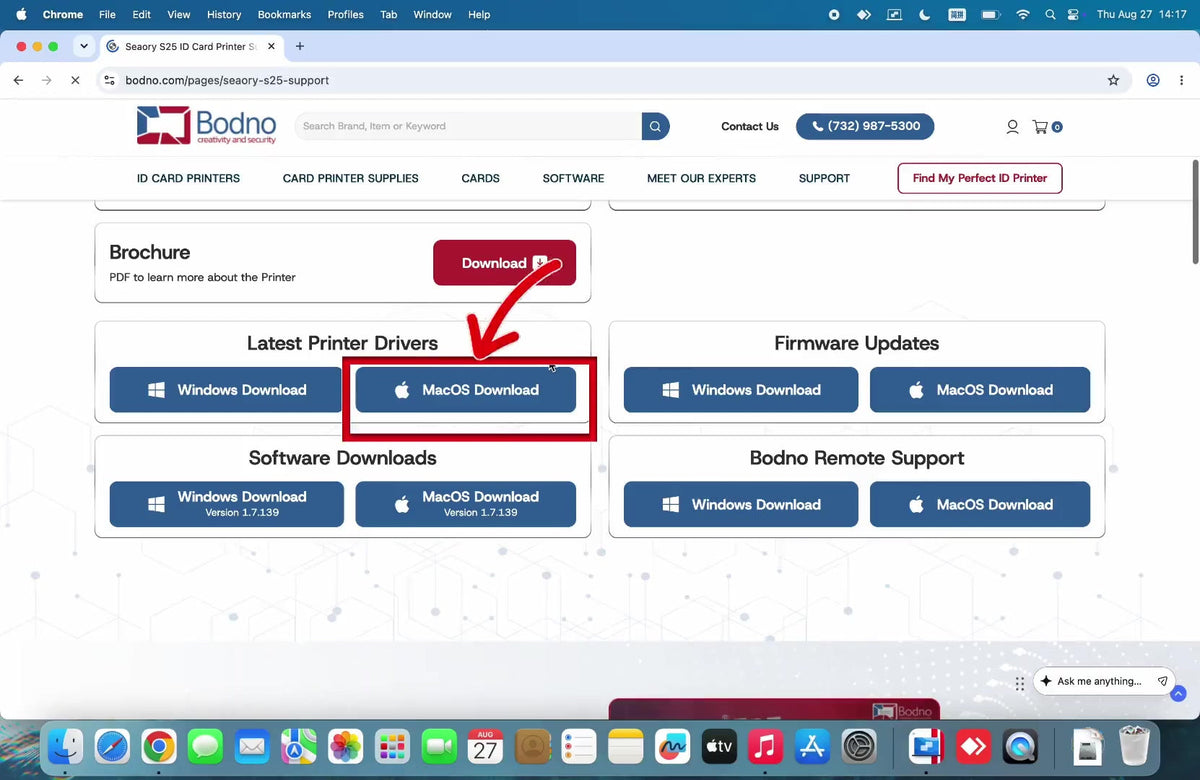Click Latest Printer Drivers MacOS Download
Screen dimensions: 1200x780
point(466,390)
